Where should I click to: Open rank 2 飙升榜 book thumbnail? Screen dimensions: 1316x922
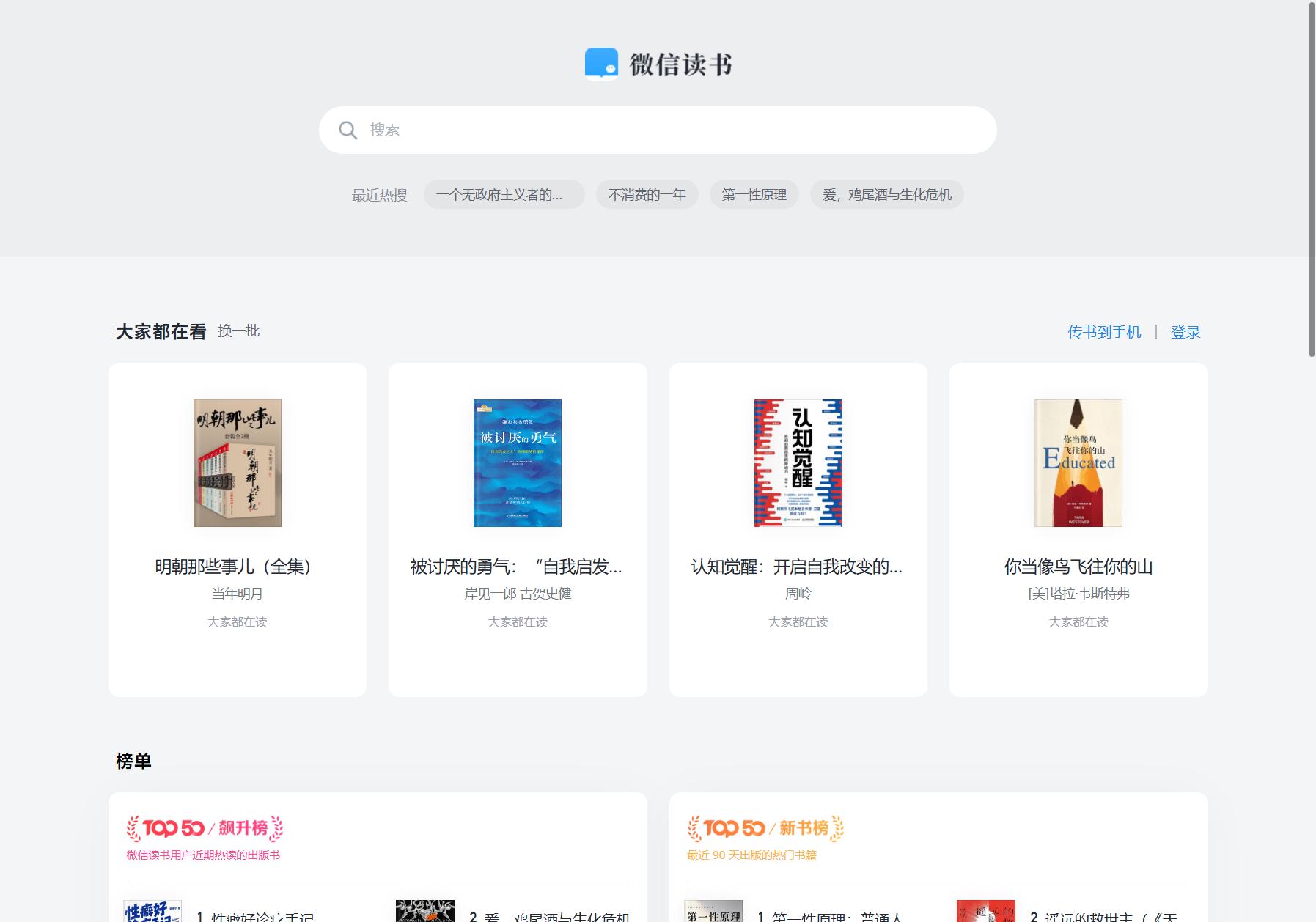pyautogui.click(x=425, y=911)
